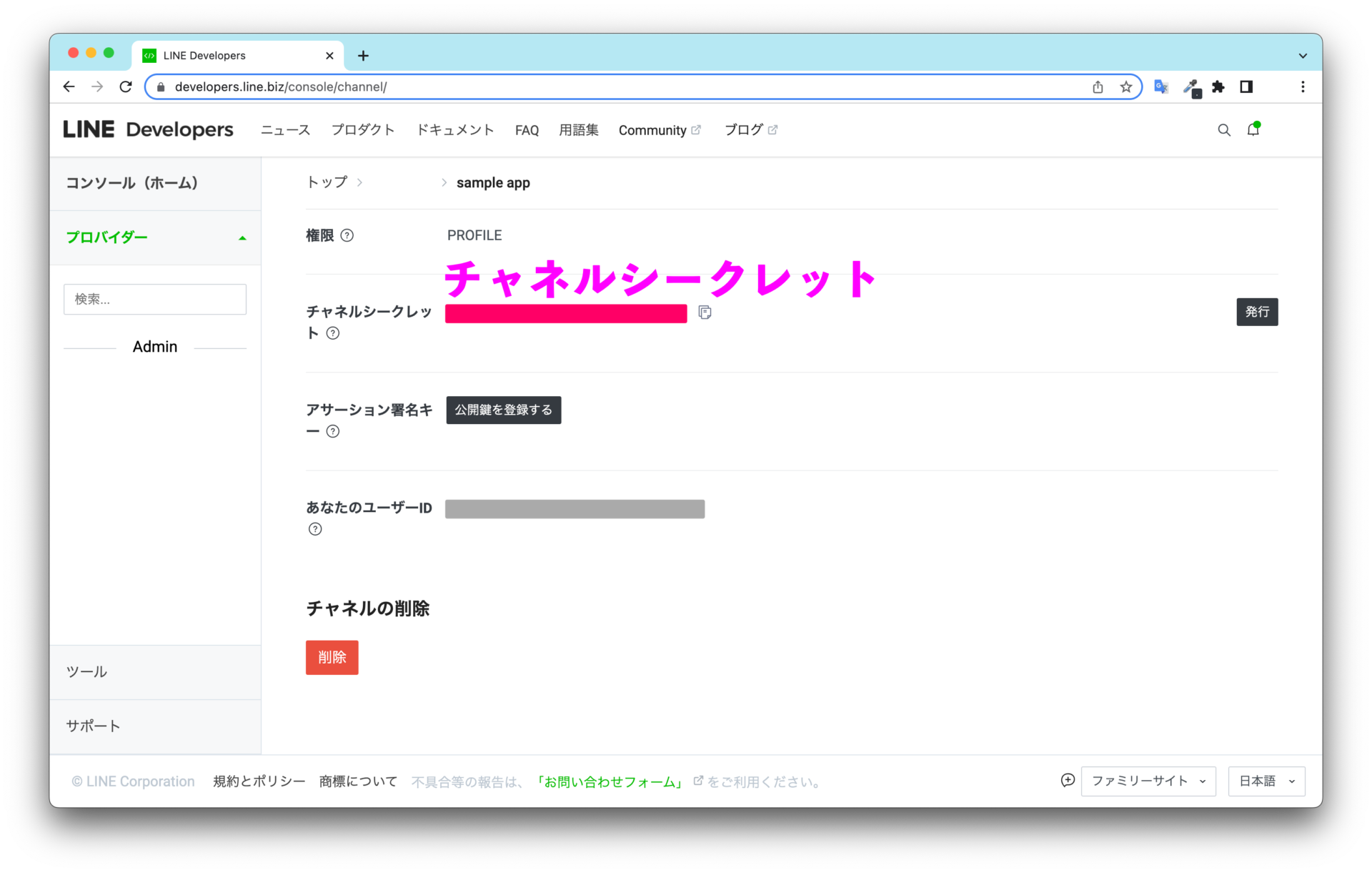Open help for チャネルシークレット
Screen dimensions: 1372x873
332,332
